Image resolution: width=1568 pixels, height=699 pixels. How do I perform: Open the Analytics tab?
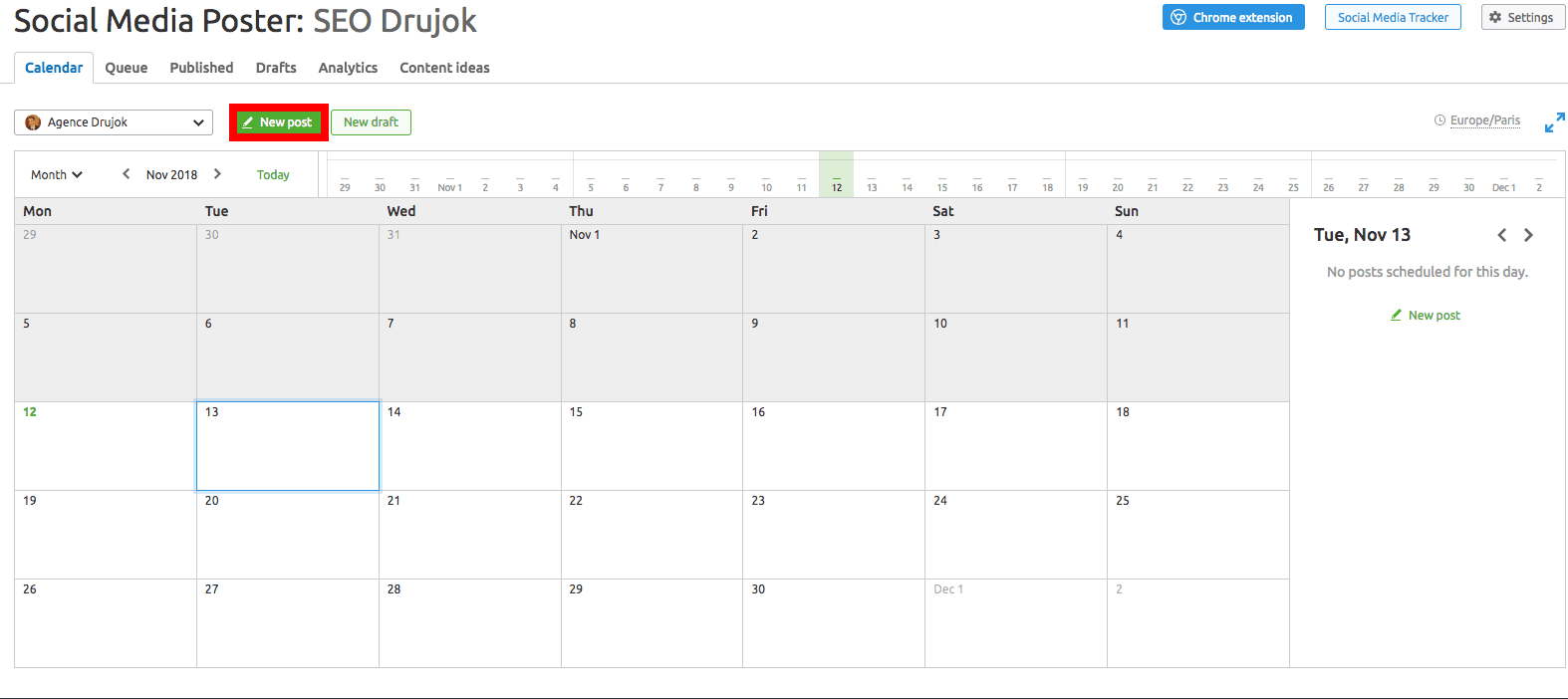[348, 68]
